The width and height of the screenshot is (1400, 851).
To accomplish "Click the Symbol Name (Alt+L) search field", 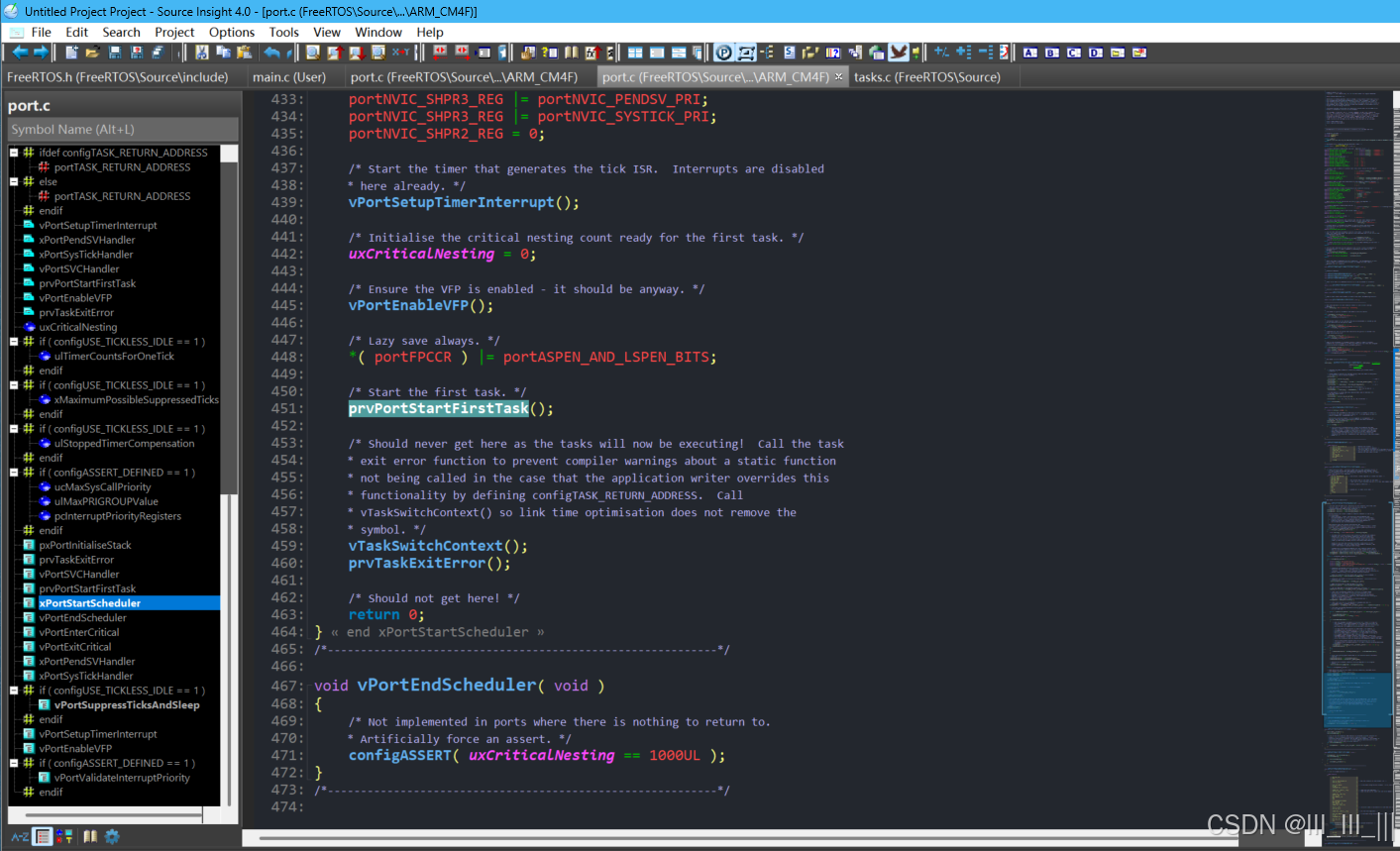I will point(123,130).
